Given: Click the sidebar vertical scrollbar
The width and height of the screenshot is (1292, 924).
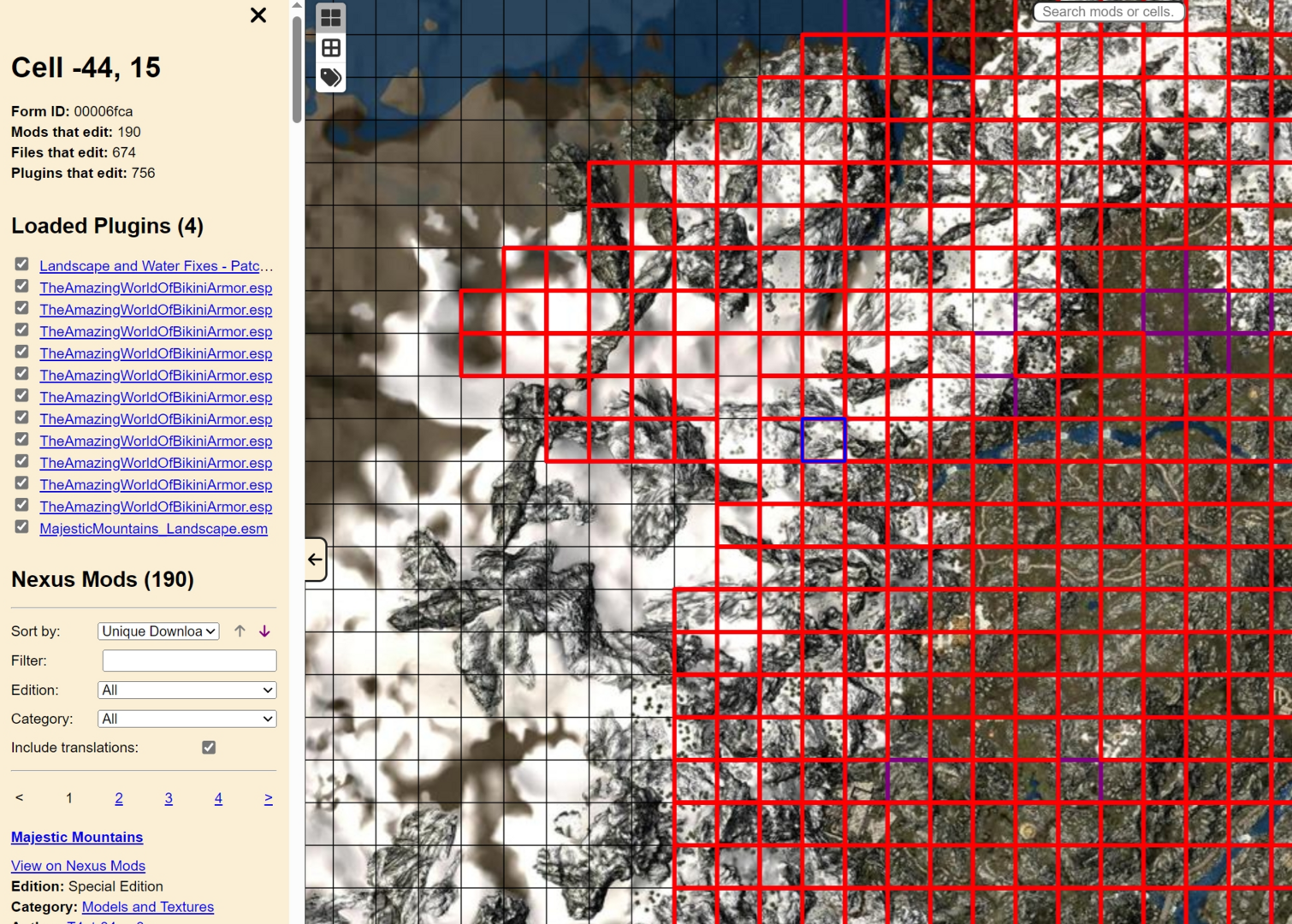Looking at the screenshot, I should [297, 68].
